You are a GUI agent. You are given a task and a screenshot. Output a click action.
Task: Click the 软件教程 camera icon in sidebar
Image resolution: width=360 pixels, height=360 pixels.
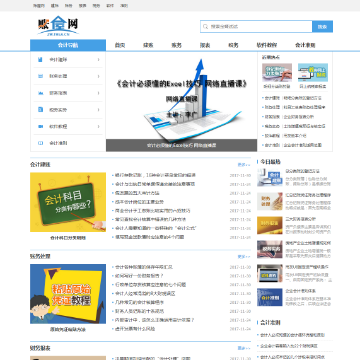40,126
